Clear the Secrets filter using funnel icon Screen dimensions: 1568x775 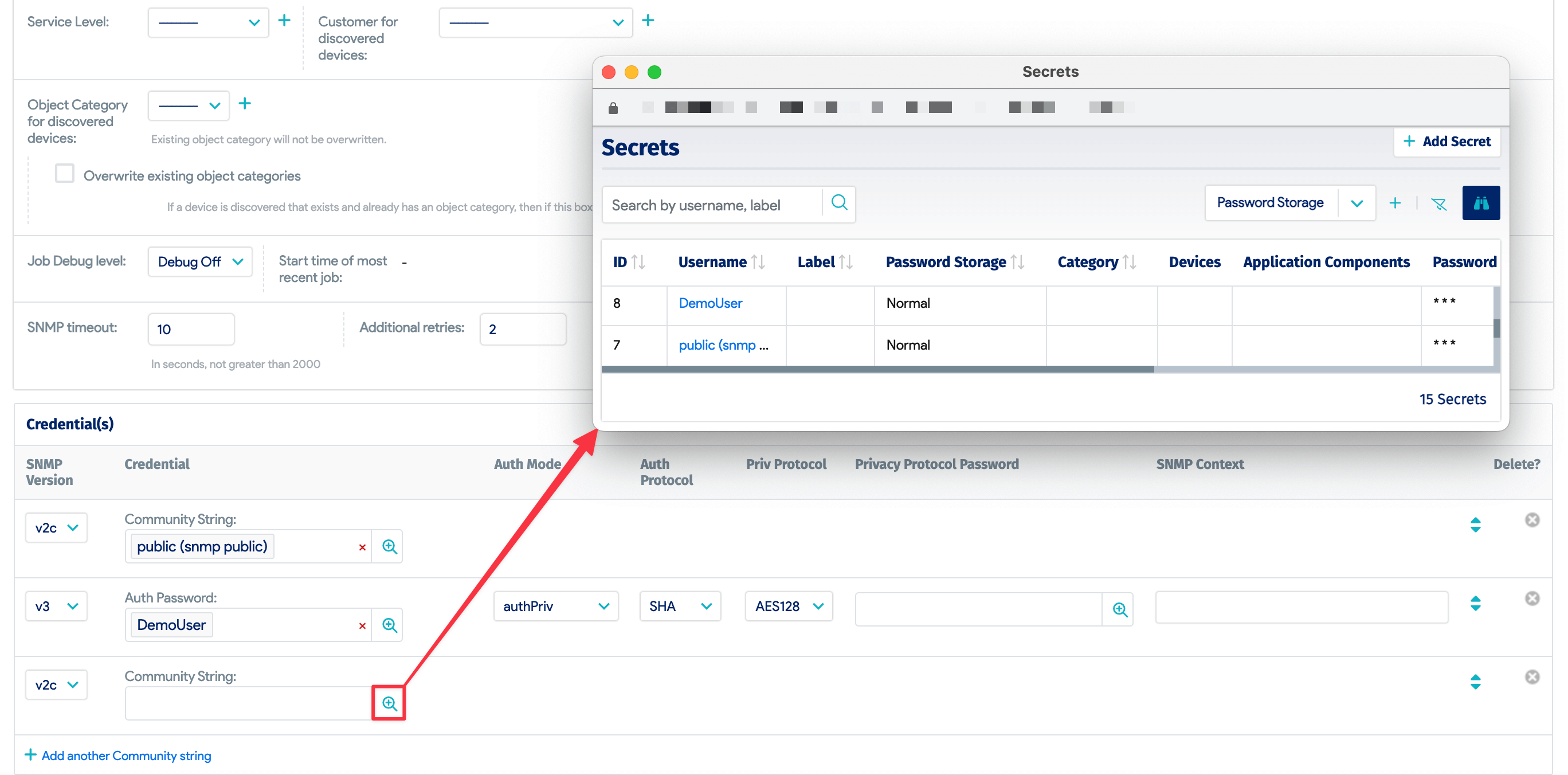coord(1438,204)
